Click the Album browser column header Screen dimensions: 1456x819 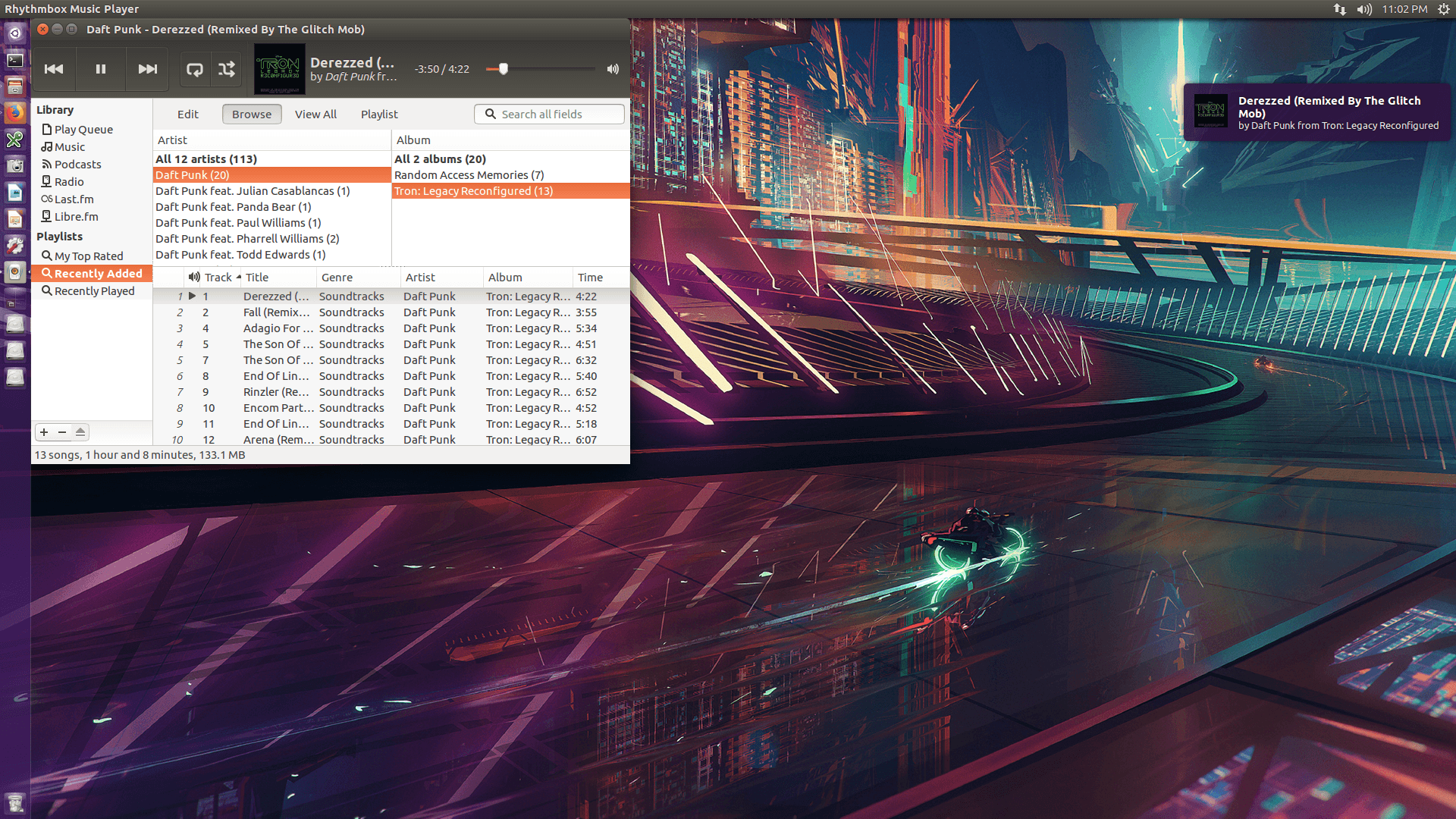510,140
